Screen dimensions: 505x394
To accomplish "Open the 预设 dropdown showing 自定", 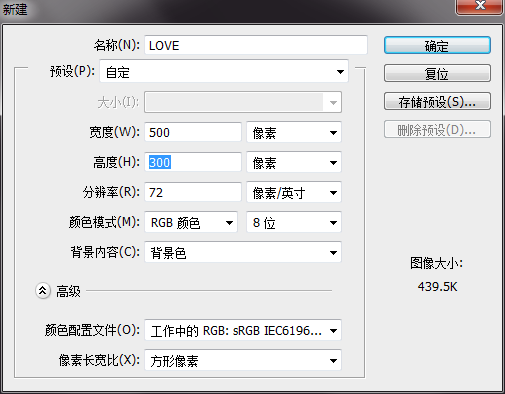I will click(224, 72).
